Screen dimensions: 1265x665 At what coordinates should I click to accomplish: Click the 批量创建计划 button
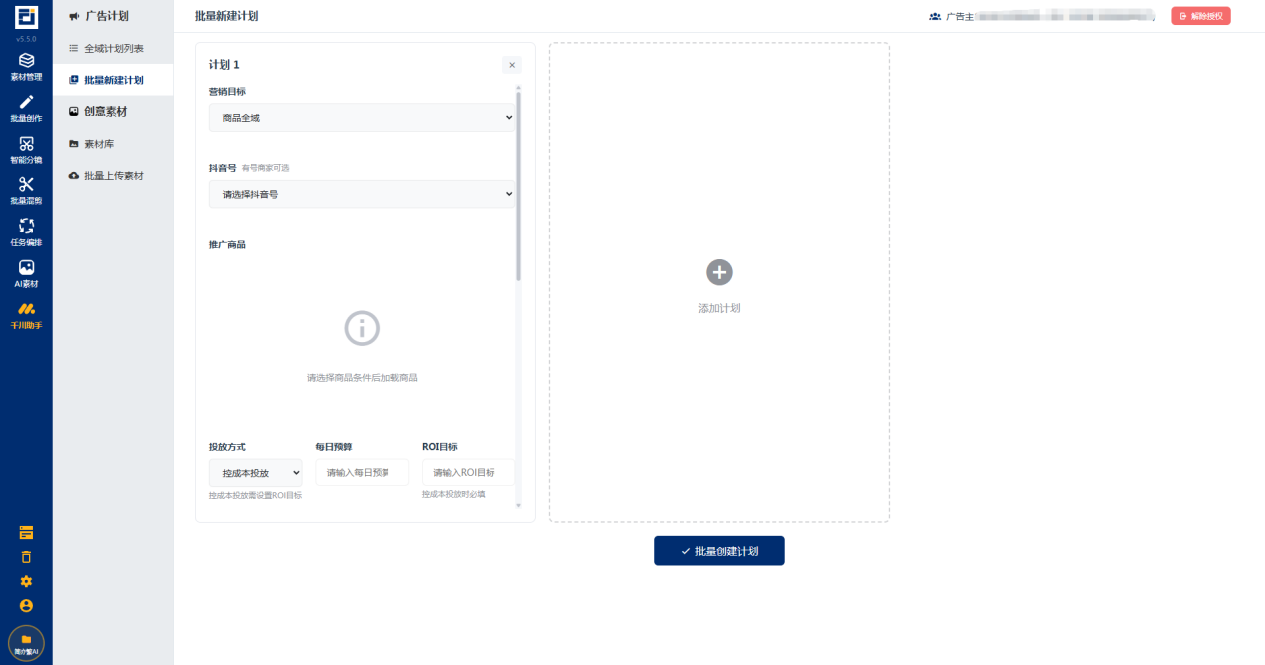pos(719,551)
